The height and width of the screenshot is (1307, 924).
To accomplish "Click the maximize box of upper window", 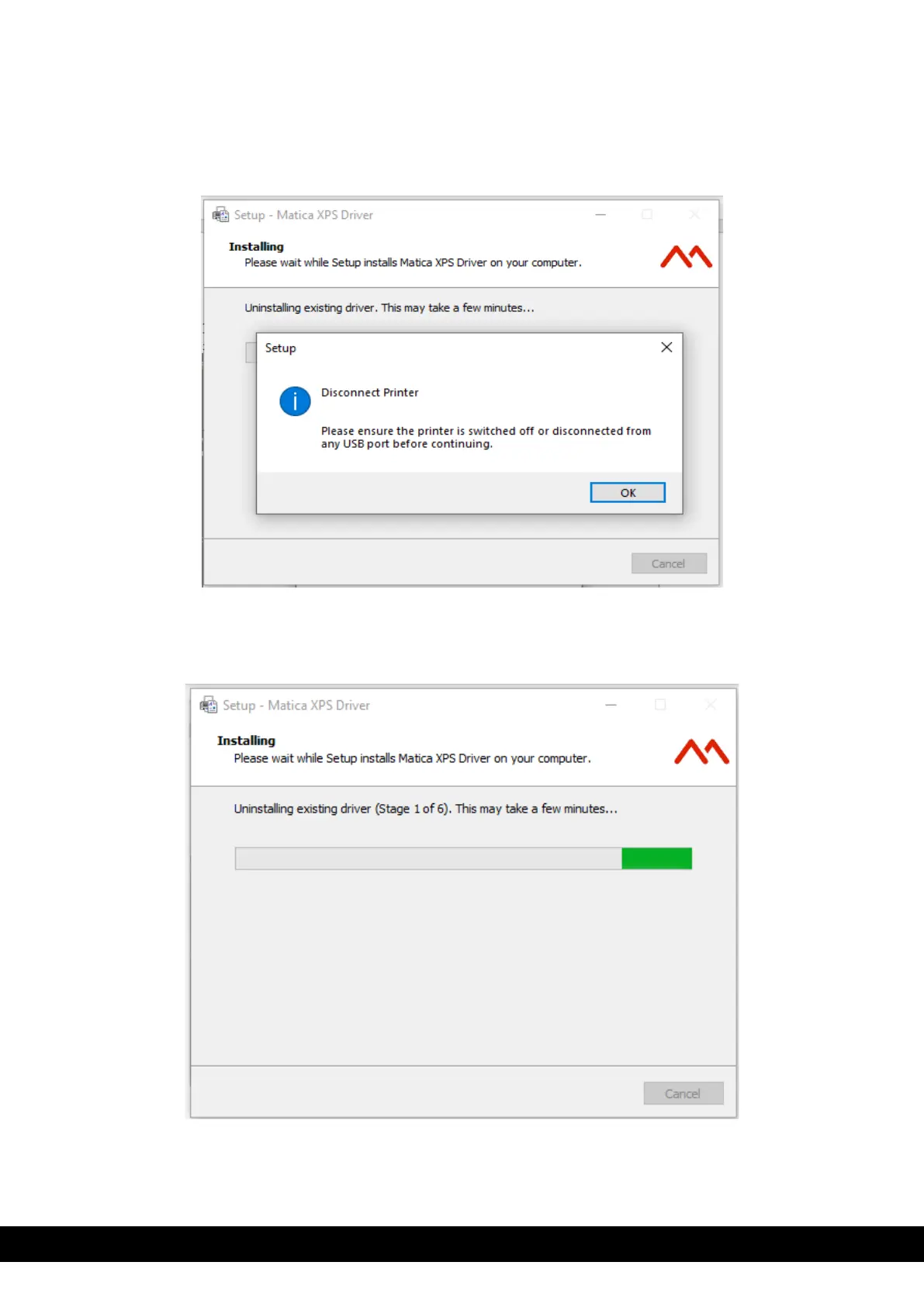I will (x=647, y=214).
